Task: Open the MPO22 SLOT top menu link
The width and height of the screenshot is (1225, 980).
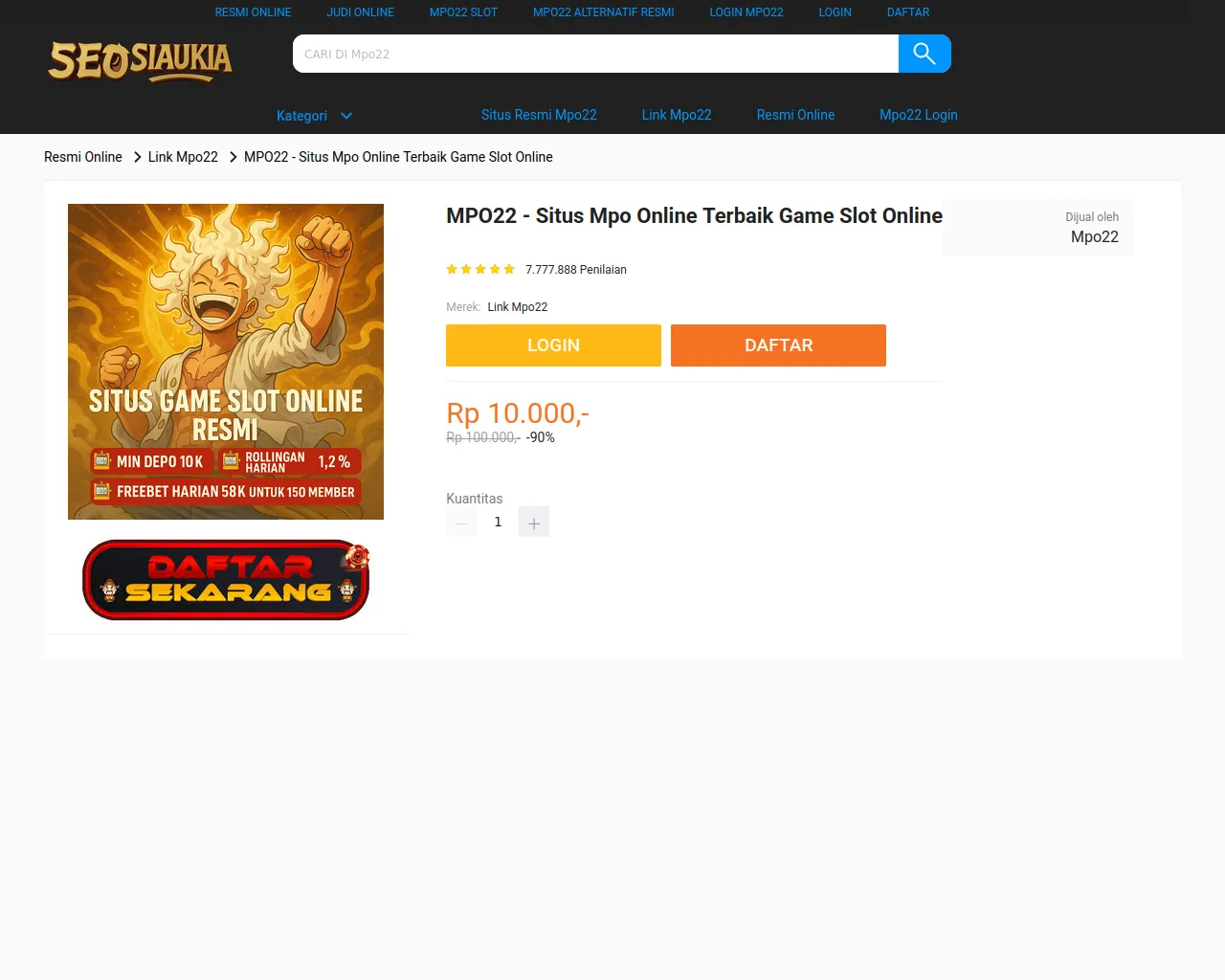Action: coord(463,12)
